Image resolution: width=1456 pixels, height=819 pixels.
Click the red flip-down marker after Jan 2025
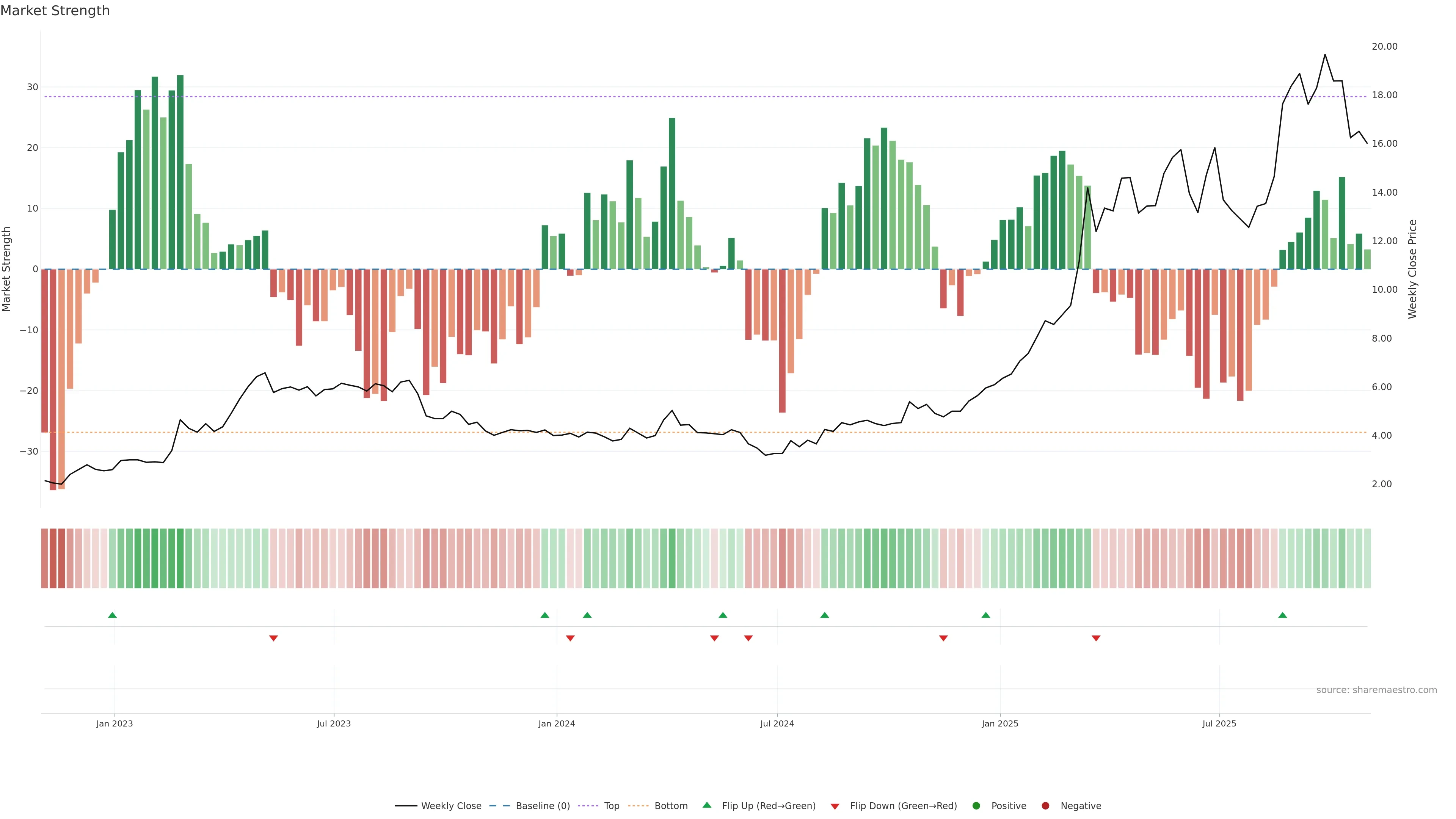tap(1096, 638)
